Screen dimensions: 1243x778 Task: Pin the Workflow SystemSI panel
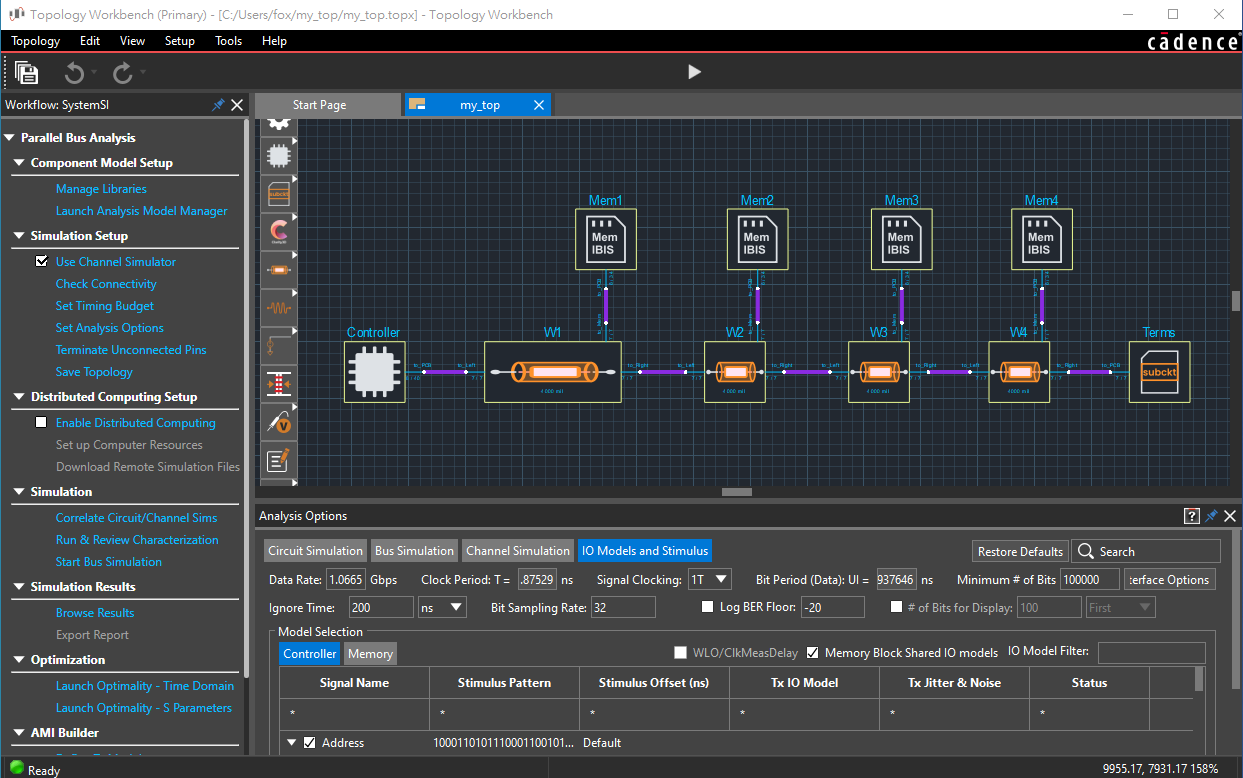click(218, 105)
